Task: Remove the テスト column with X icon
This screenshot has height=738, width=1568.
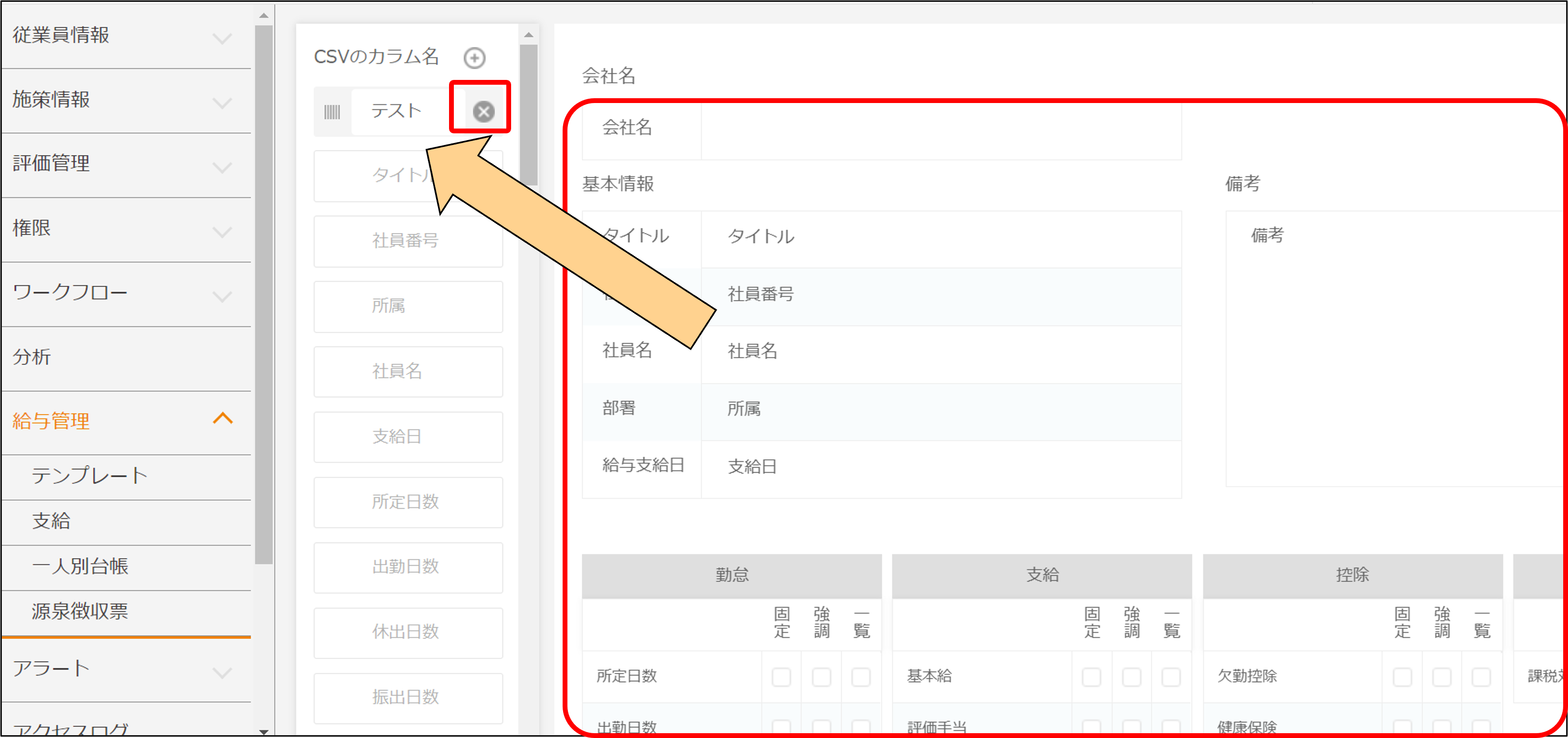Action: coord(483,111)
